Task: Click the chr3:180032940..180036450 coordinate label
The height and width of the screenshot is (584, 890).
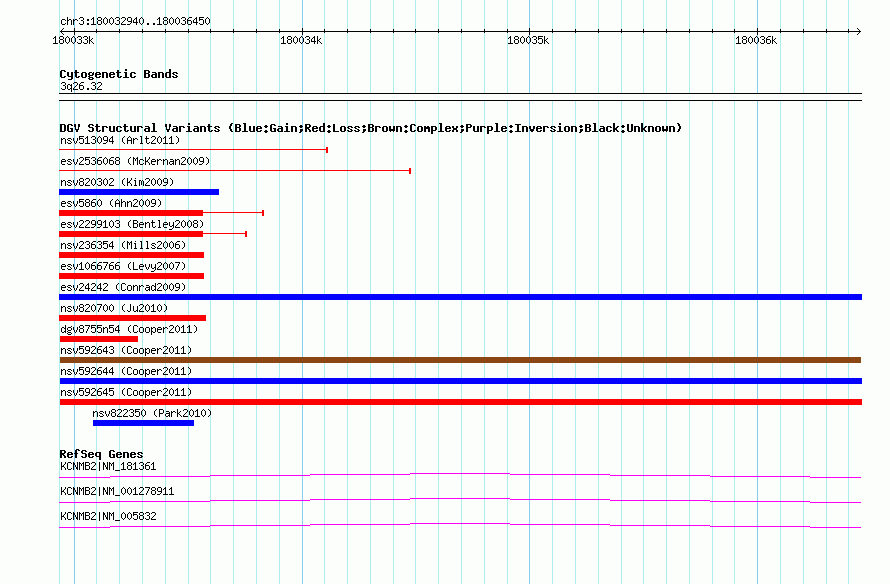Action: 135,21
